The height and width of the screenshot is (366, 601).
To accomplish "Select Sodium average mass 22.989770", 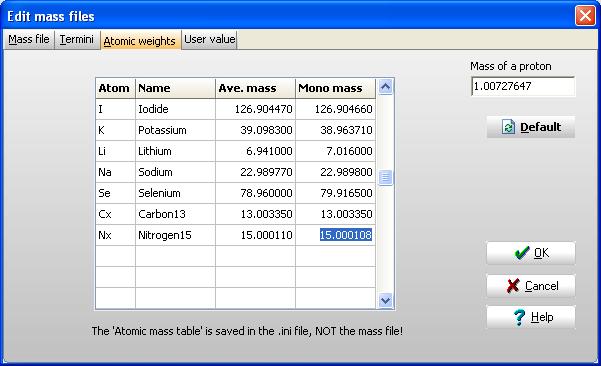I will pos(255,172).
